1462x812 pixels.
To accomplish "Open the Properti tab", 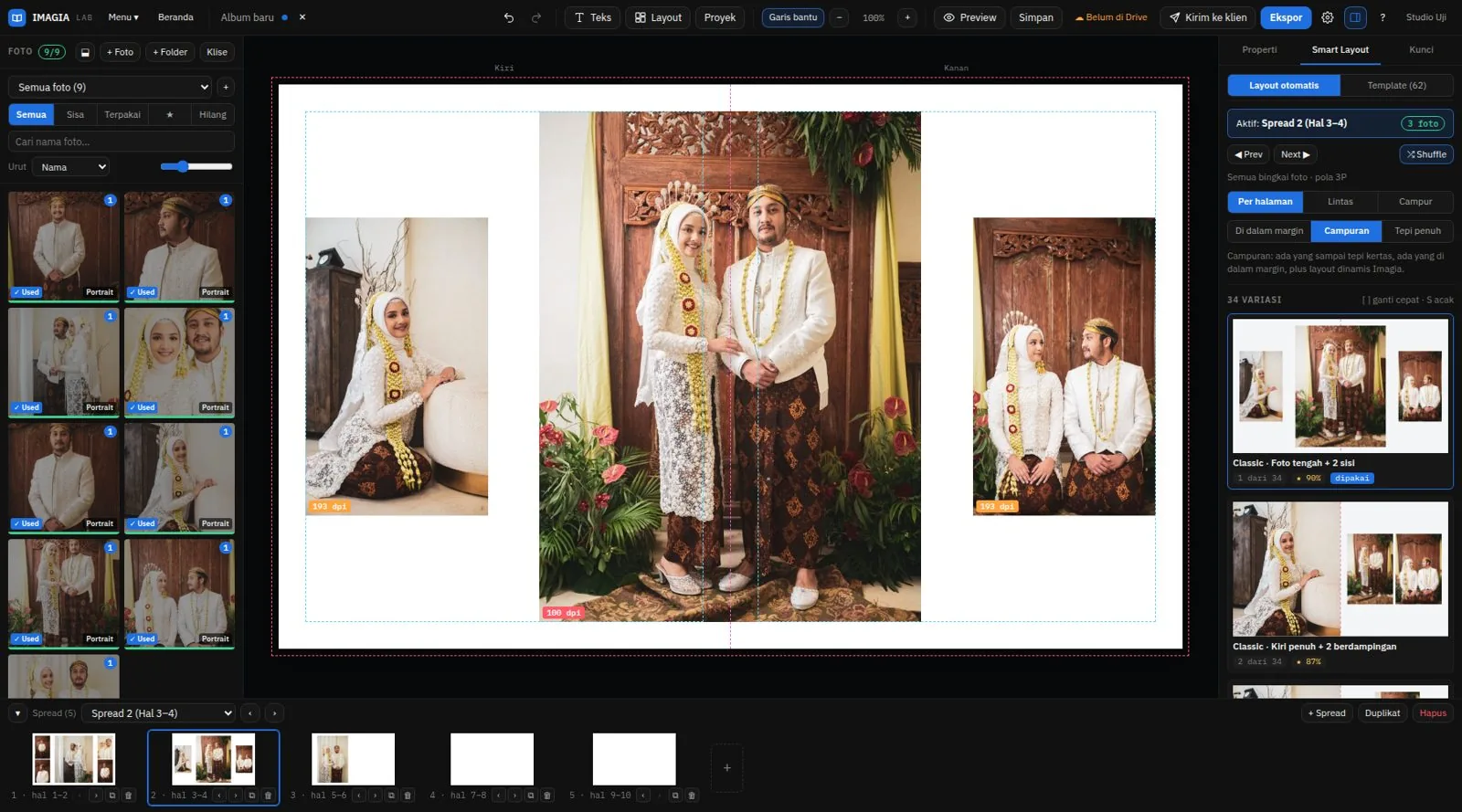I will pos(1259,49).
